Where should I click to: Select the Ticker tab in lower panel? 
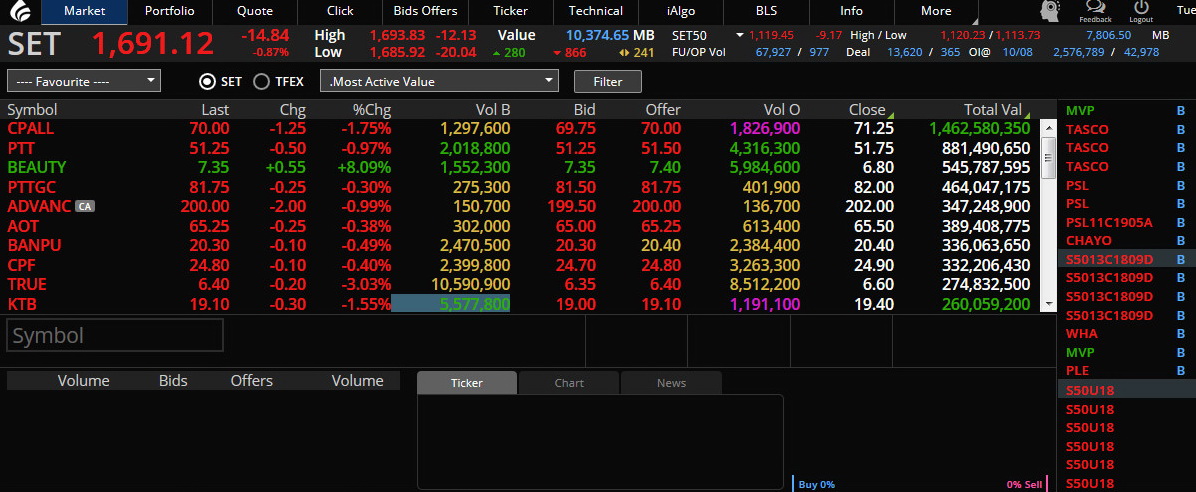pyautogui.click(x=467, y=383)
